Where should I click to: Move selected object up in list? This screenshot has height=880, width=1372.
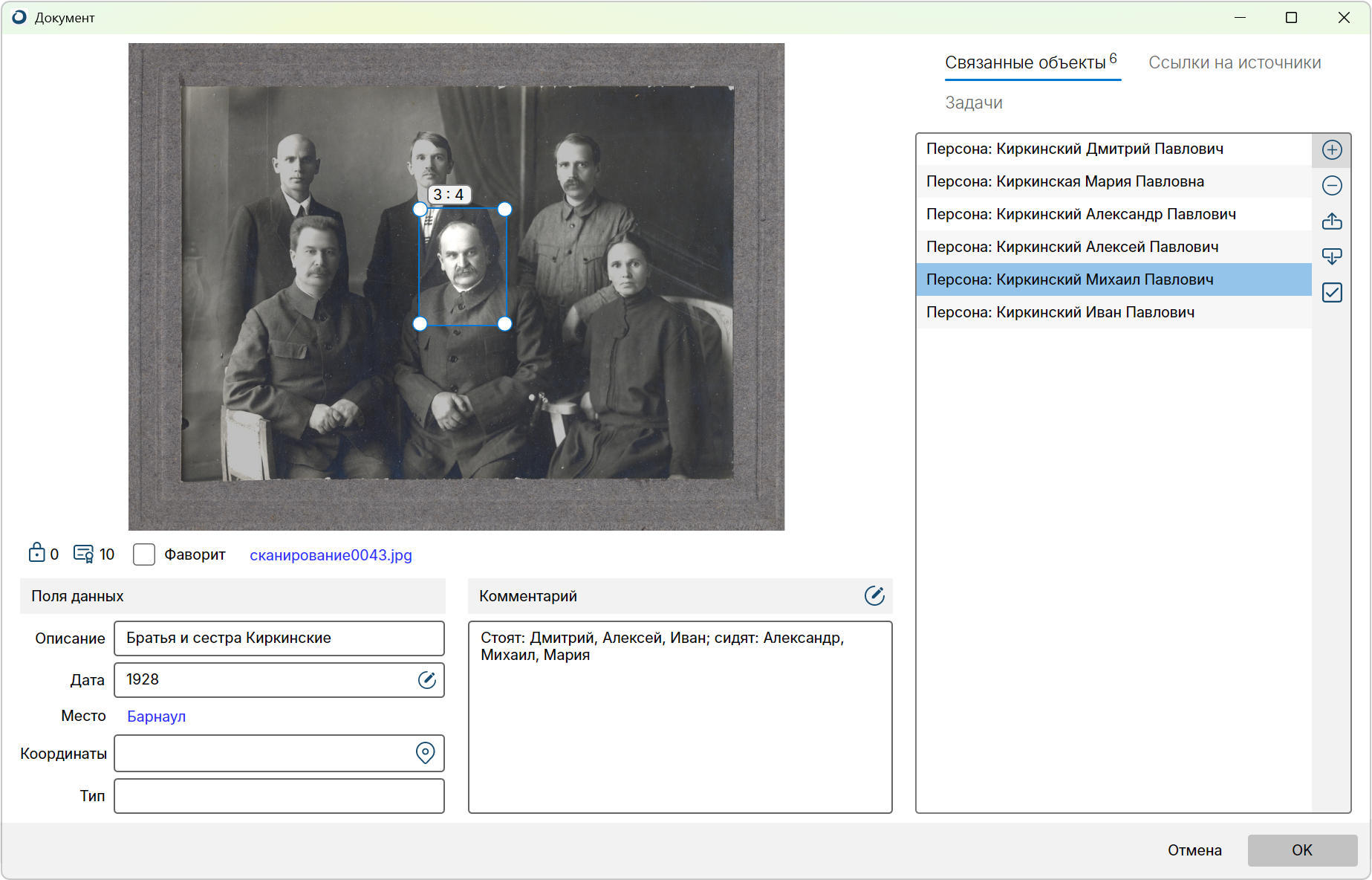pyautogui.click(x=1332, y=221)
